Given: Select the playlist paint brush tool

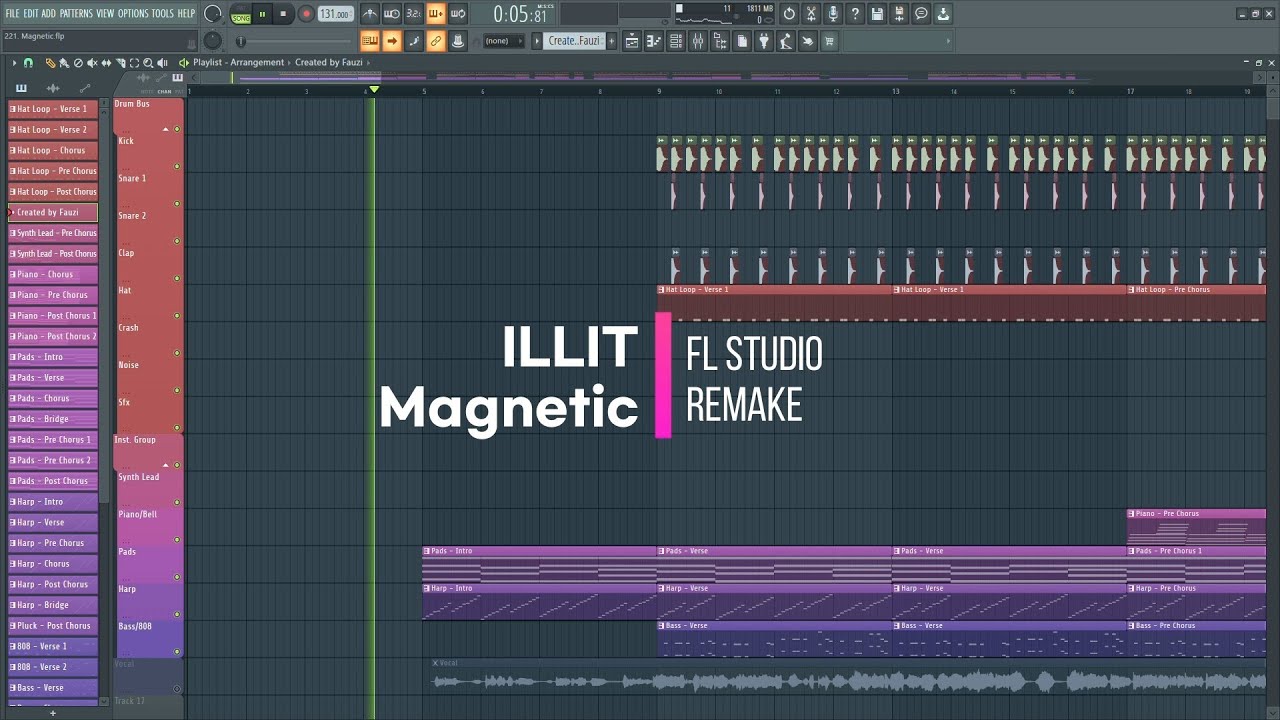Looking at the screenshot, I should tap(64, 63).
